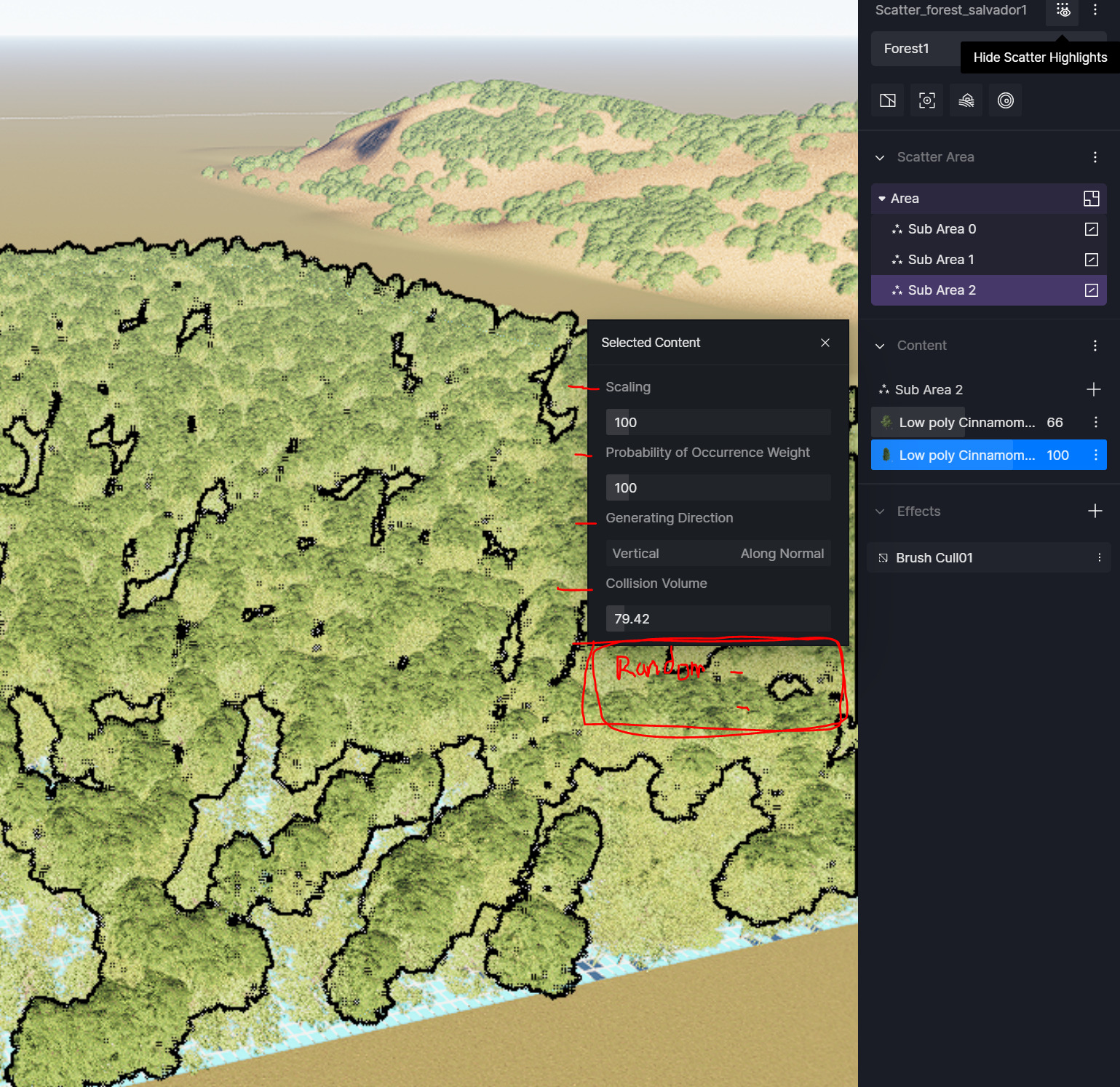Toggle the Sub Area 0 checkbox

pyautogui.click(x=1091, y=229)
